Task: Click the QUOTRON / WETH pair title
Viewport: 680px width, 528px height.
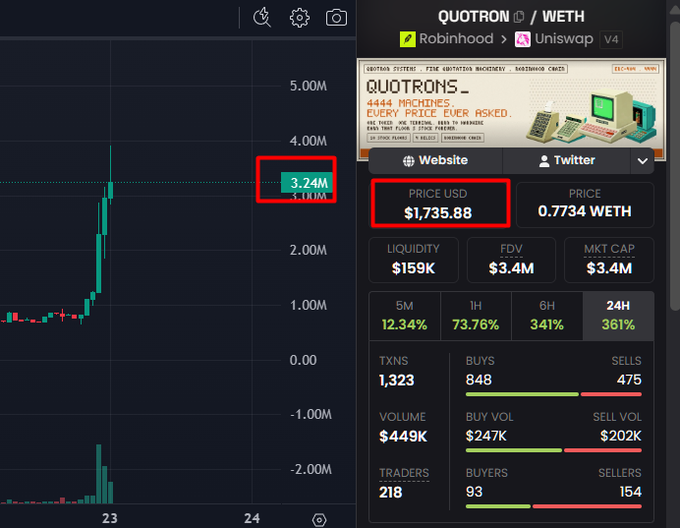Action: tap(511, 16)
